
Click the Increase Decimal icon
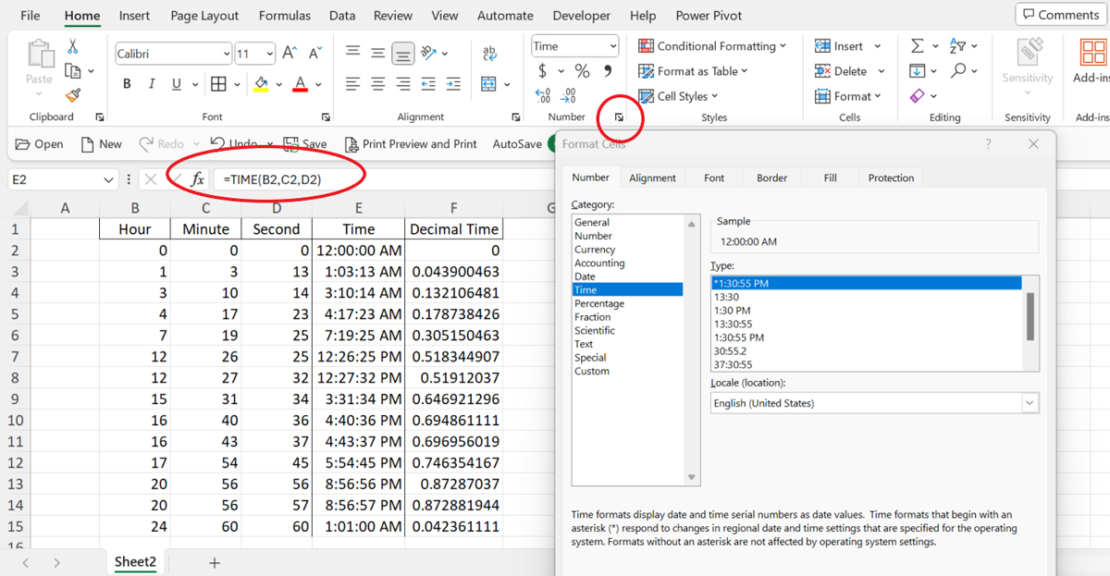coord(543,96)
